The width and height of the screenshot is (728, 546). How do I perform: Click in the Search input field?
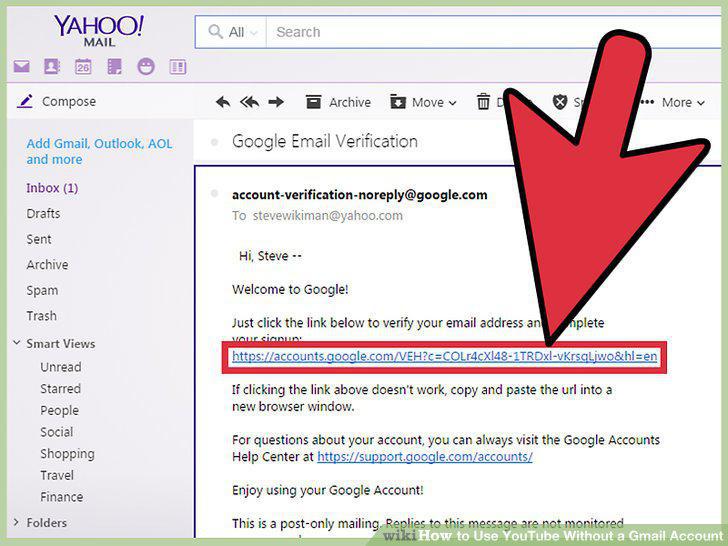tap(496, 32)
